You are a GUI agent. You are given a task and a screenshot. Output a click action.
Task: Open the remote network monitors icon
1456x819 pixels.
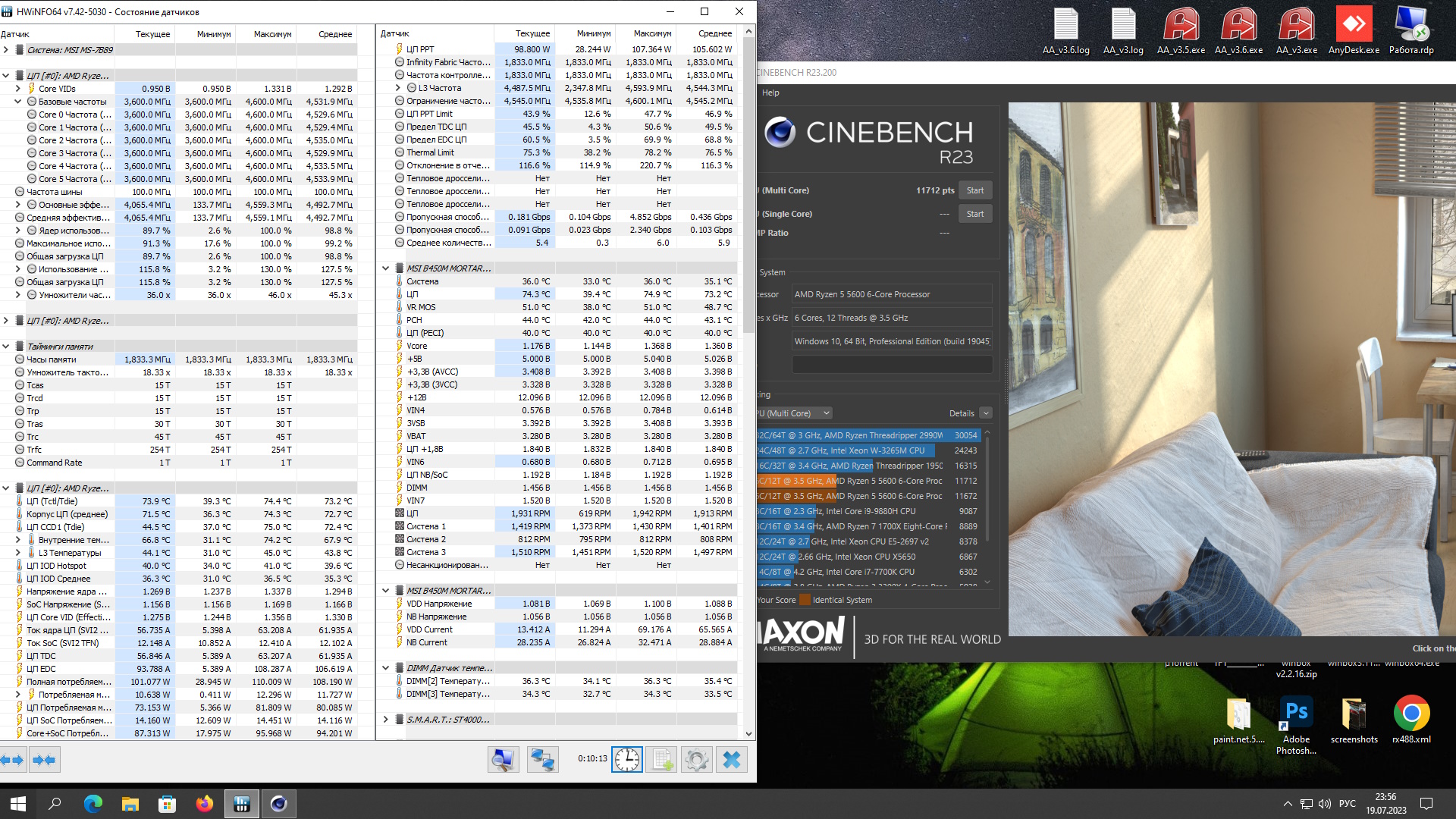click(542, 760)
